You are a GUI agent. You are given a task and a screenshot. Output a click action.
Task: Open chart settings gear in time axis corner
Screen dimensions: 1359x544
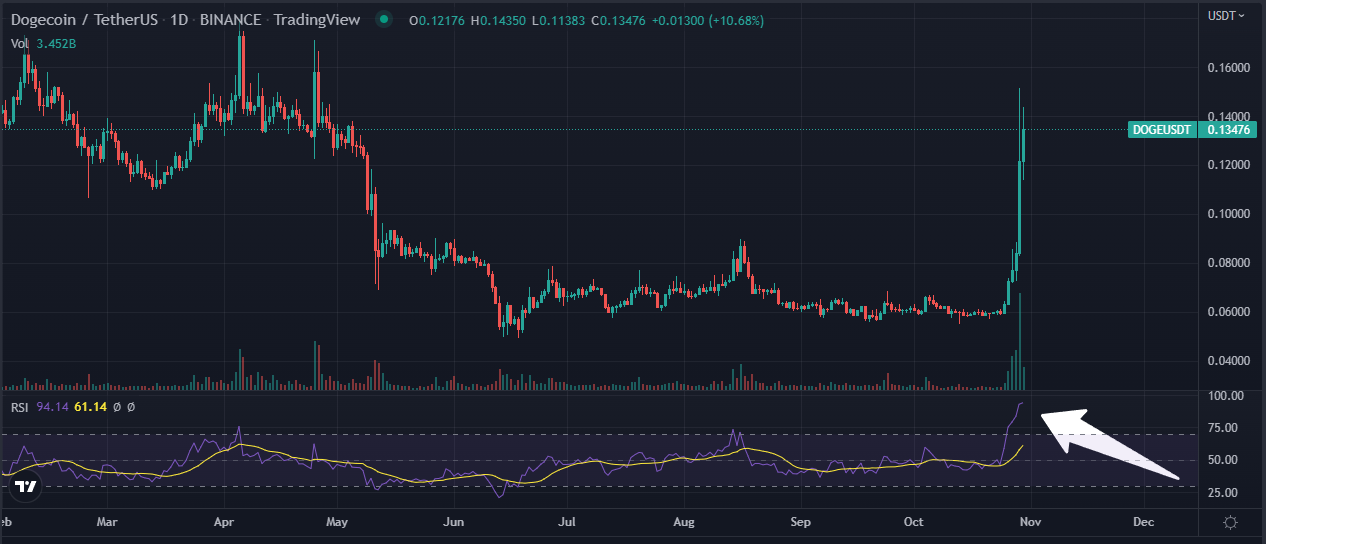point(1231,522)
